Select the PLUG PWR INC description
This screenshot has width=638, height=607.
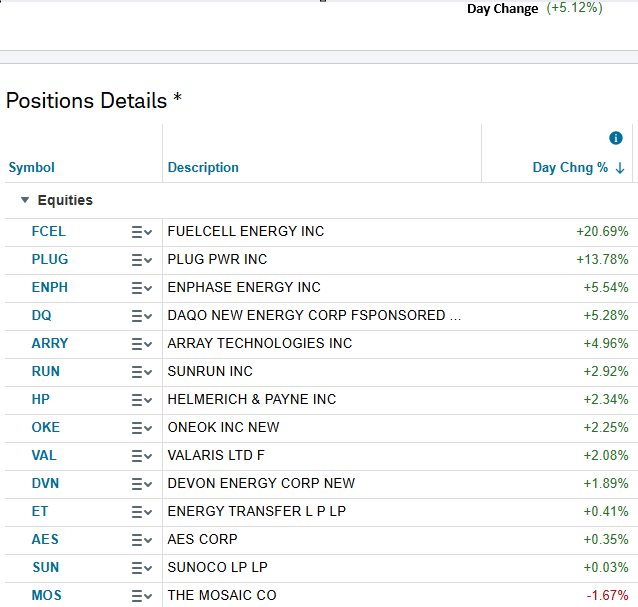point(217,259)
